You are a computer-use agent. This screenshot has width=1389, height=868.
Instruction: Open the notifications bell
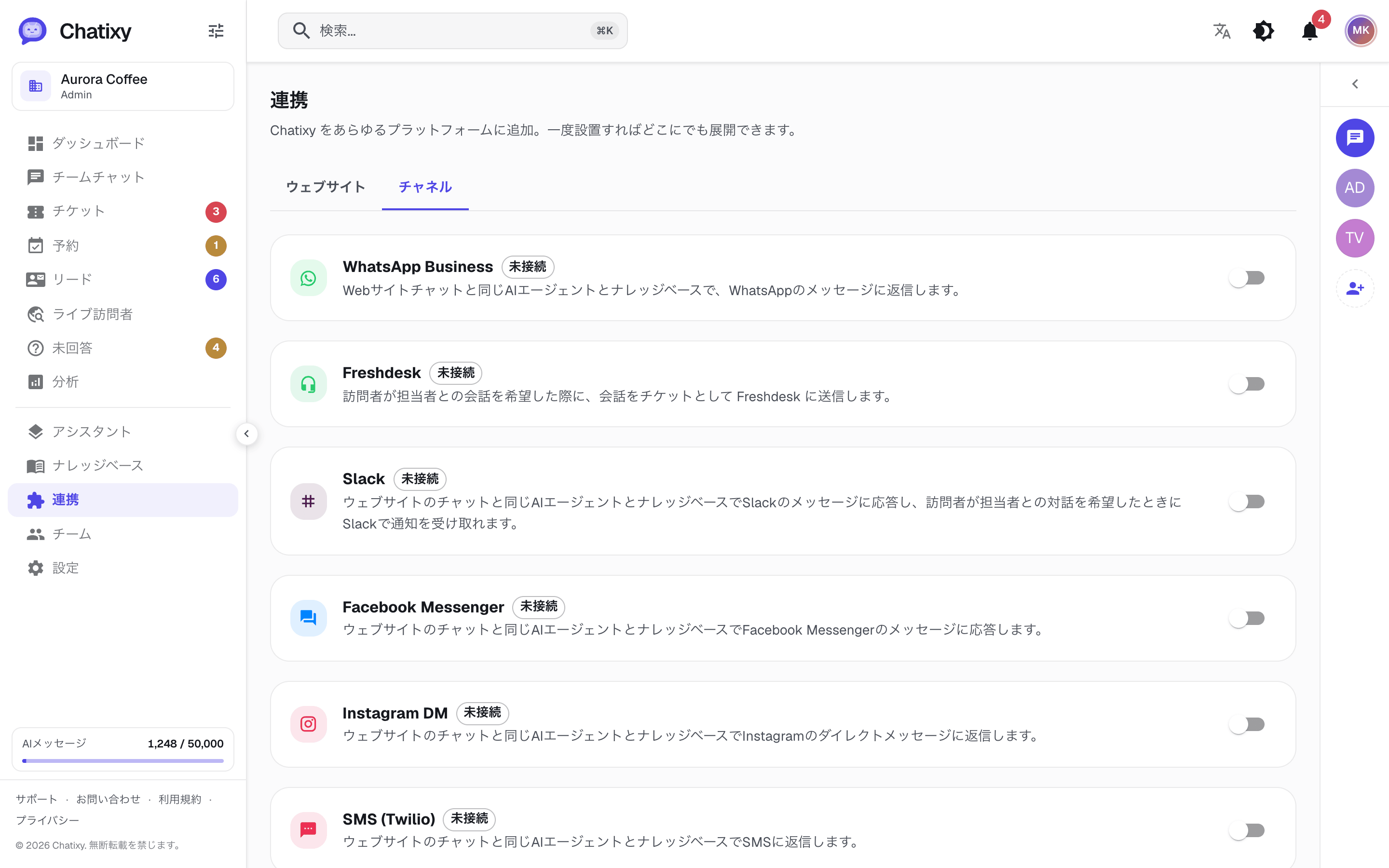coord(1310,31)
